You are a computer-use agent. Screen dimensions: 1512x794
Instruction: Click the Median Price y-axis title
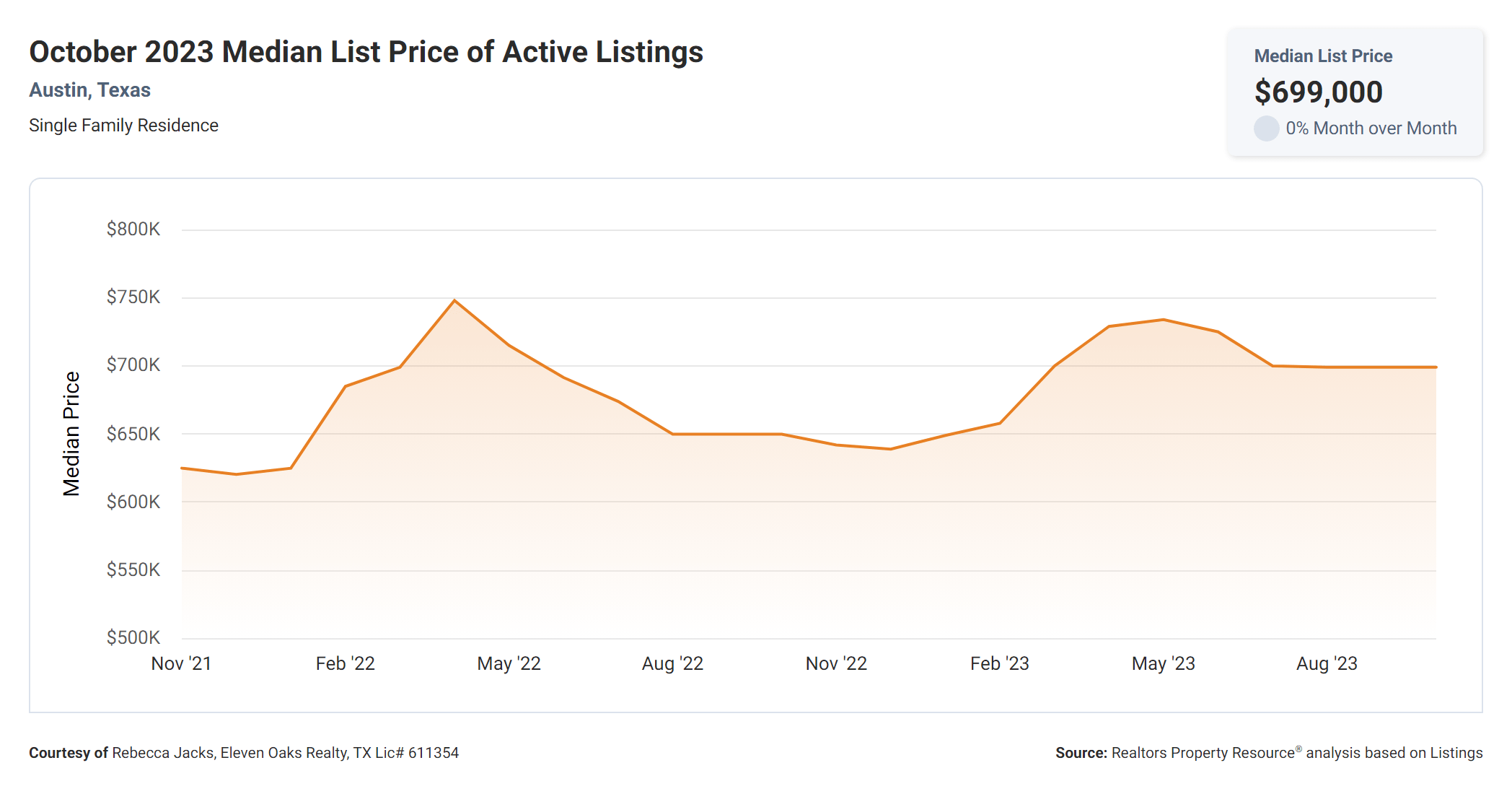click(71, 434)
